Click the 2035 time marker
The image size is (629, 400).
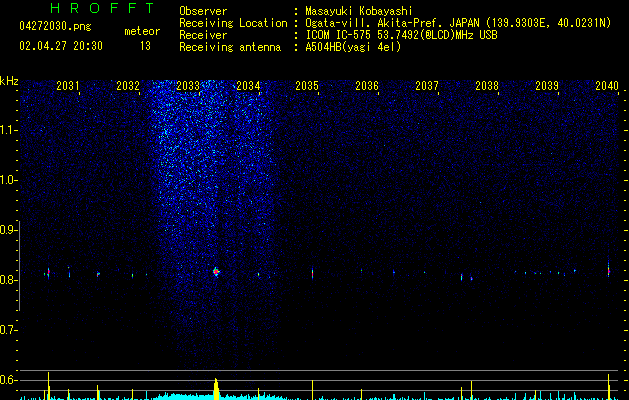pyautogui.click(x=307, y=86)
